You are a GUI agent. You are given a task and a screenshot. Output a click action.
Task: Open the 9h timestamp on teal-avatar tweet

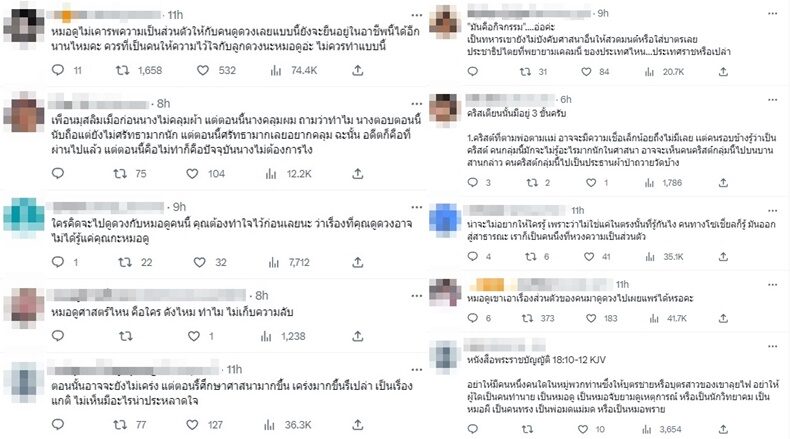click(179, 207)
